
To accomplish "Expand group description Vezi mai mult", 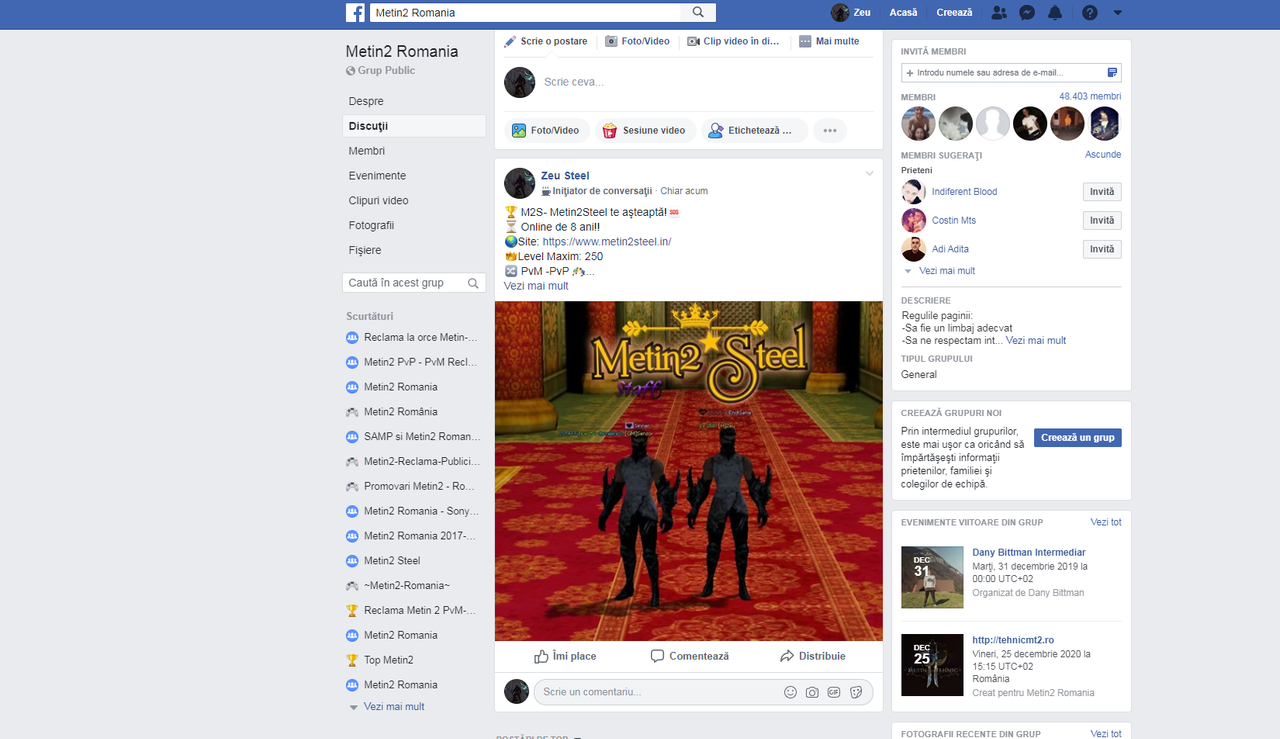I will pos(1036,341).
